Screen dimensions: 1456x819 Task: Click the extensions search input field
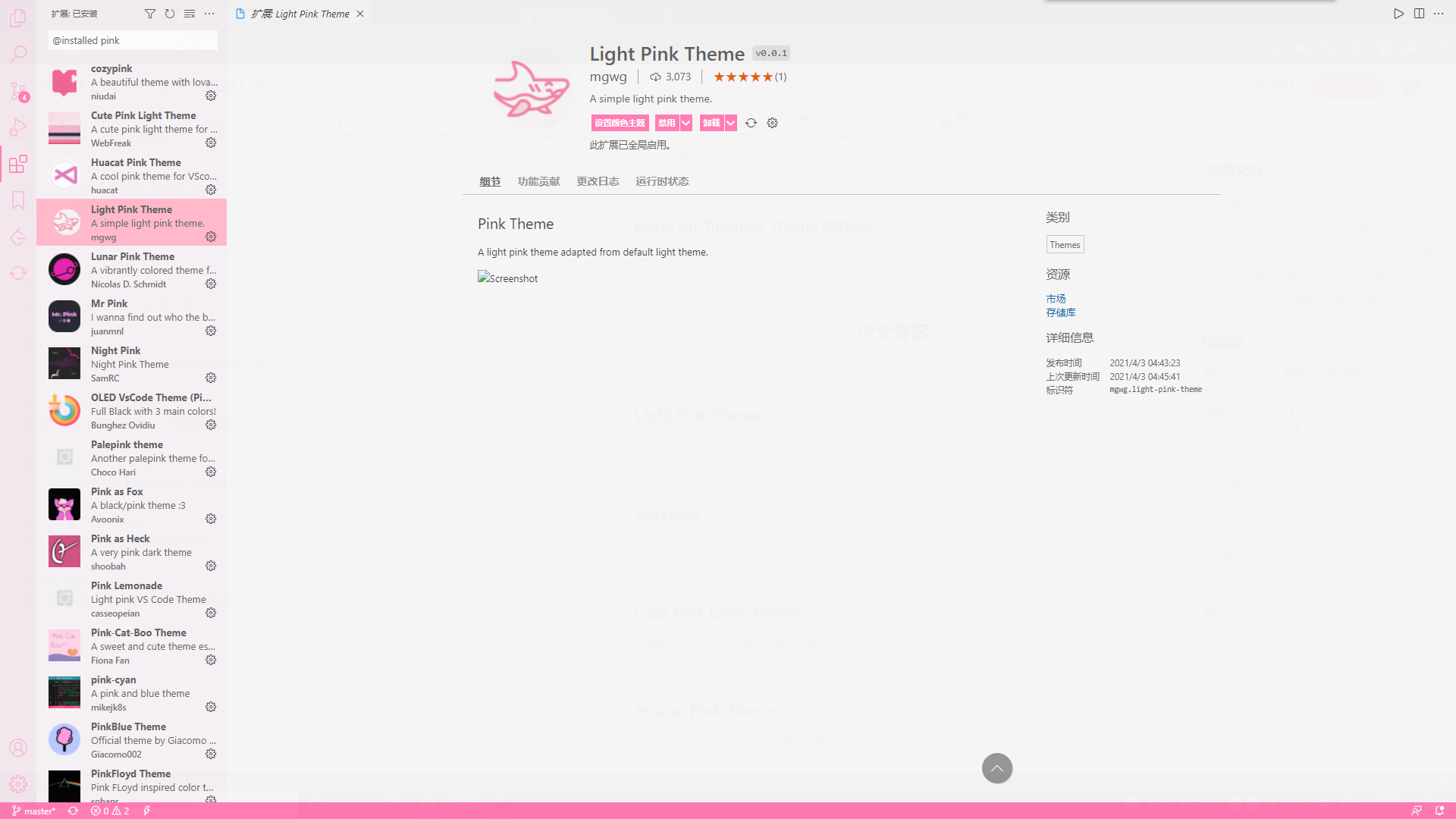[x=133, y=40]
